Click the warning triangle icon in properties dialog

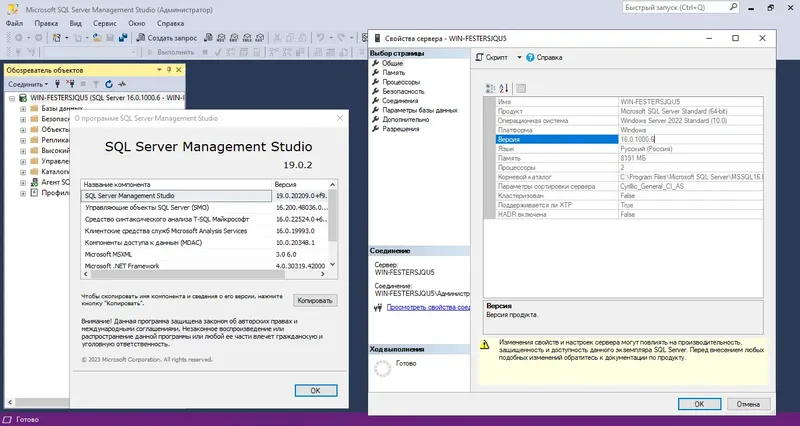pyautogui.click(x=485, y=345)
